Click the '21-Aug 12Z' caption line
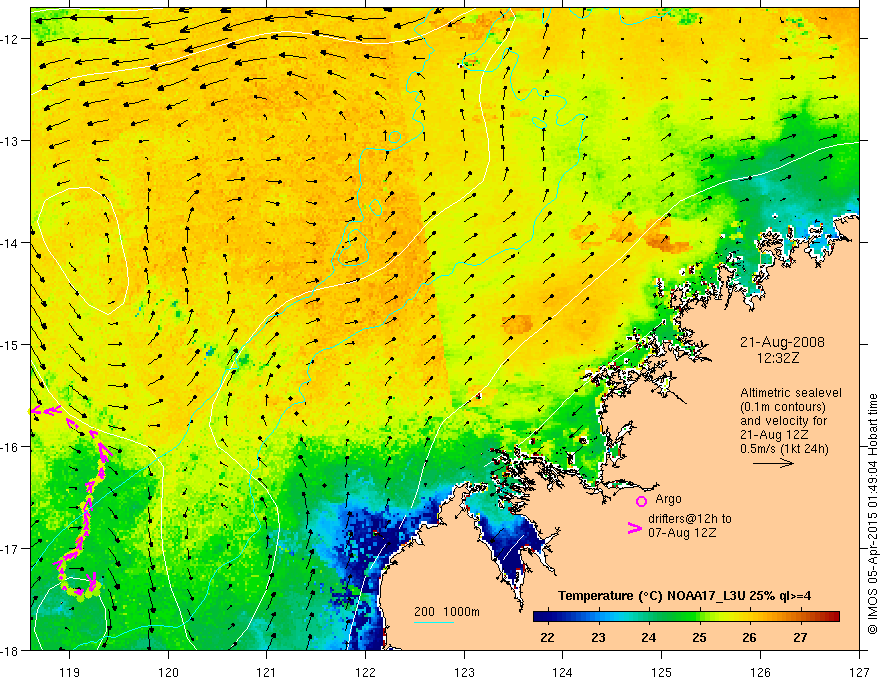Viewport: 880px width, 680px height. pyautogui.click(x=774, y=435)
